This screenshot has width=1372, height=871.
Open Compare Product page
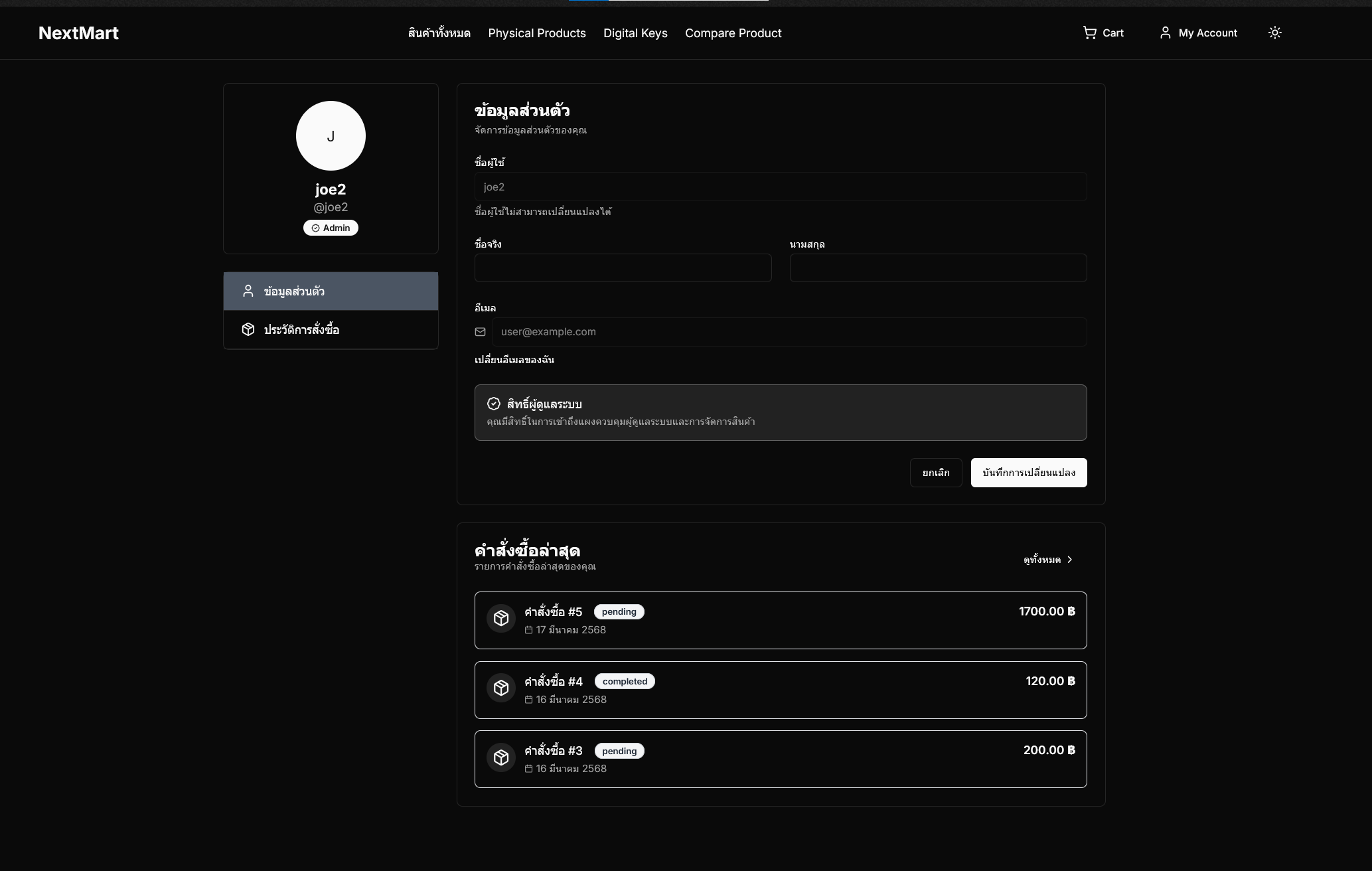733,33
